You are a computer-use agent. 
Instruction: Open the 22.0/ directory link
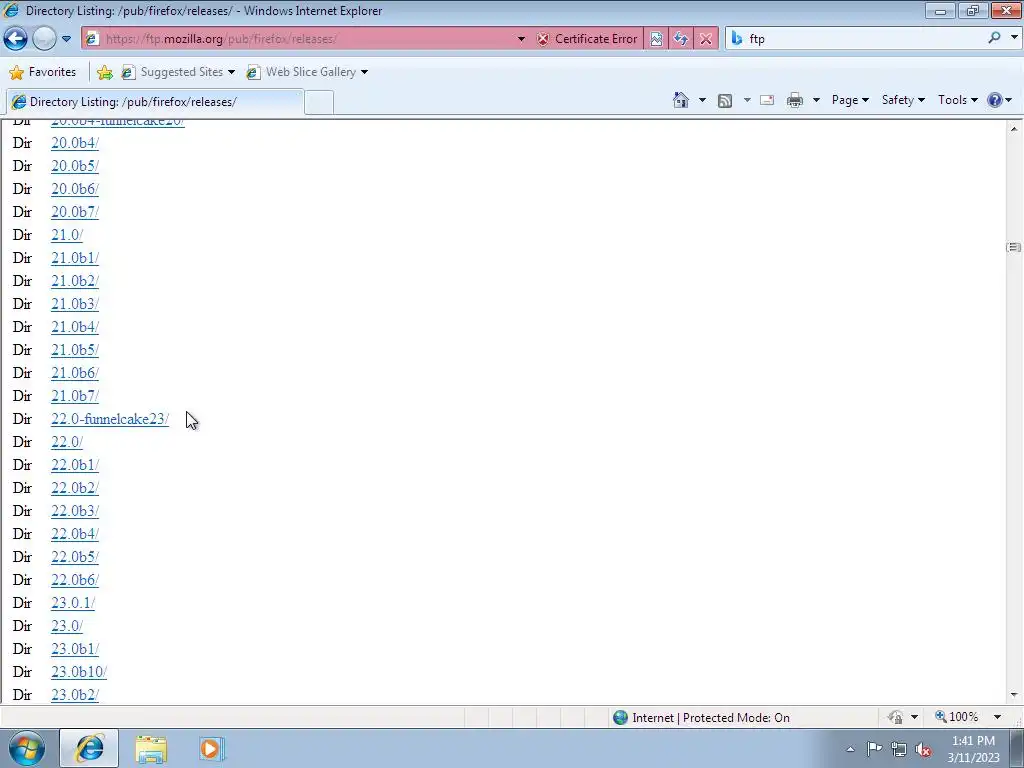click(x=67, y=442)
